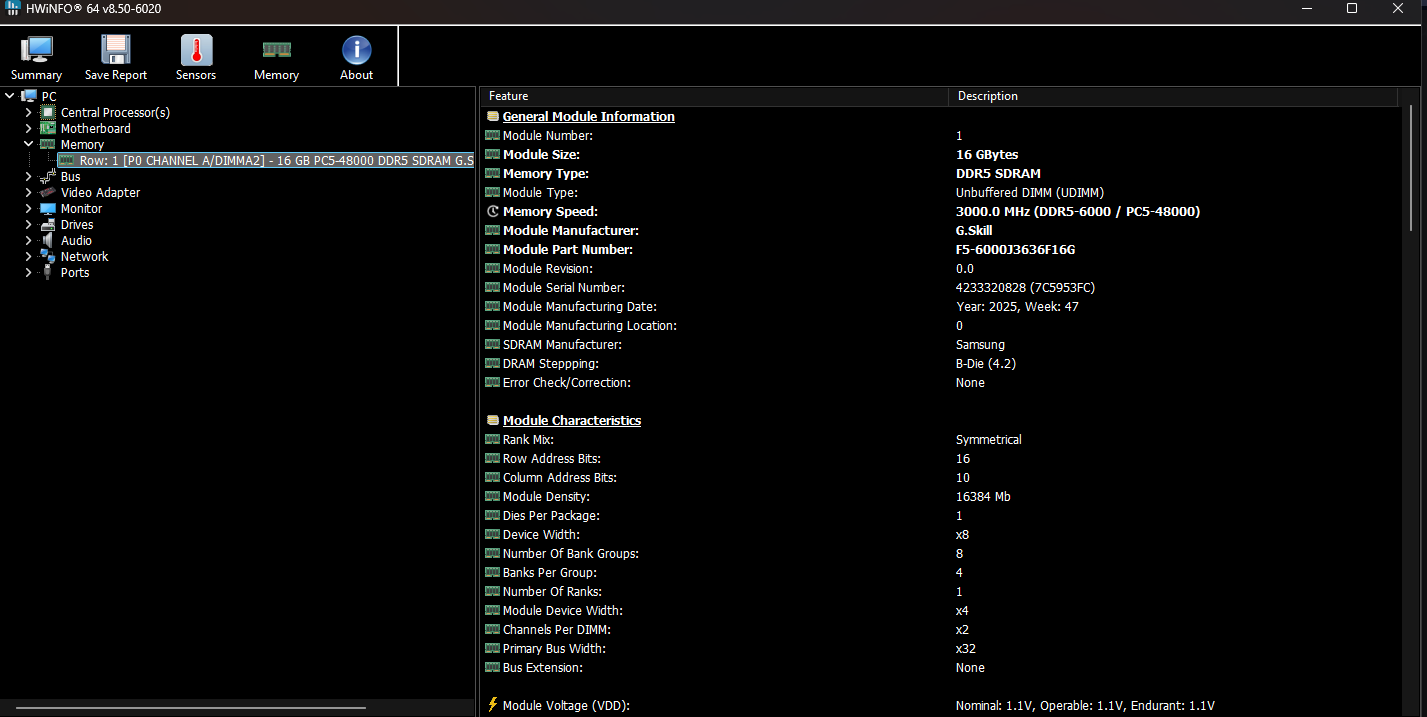1427x717 pixels.
Task: Click the Motherboard icon in tree
Action: (47, 128)
